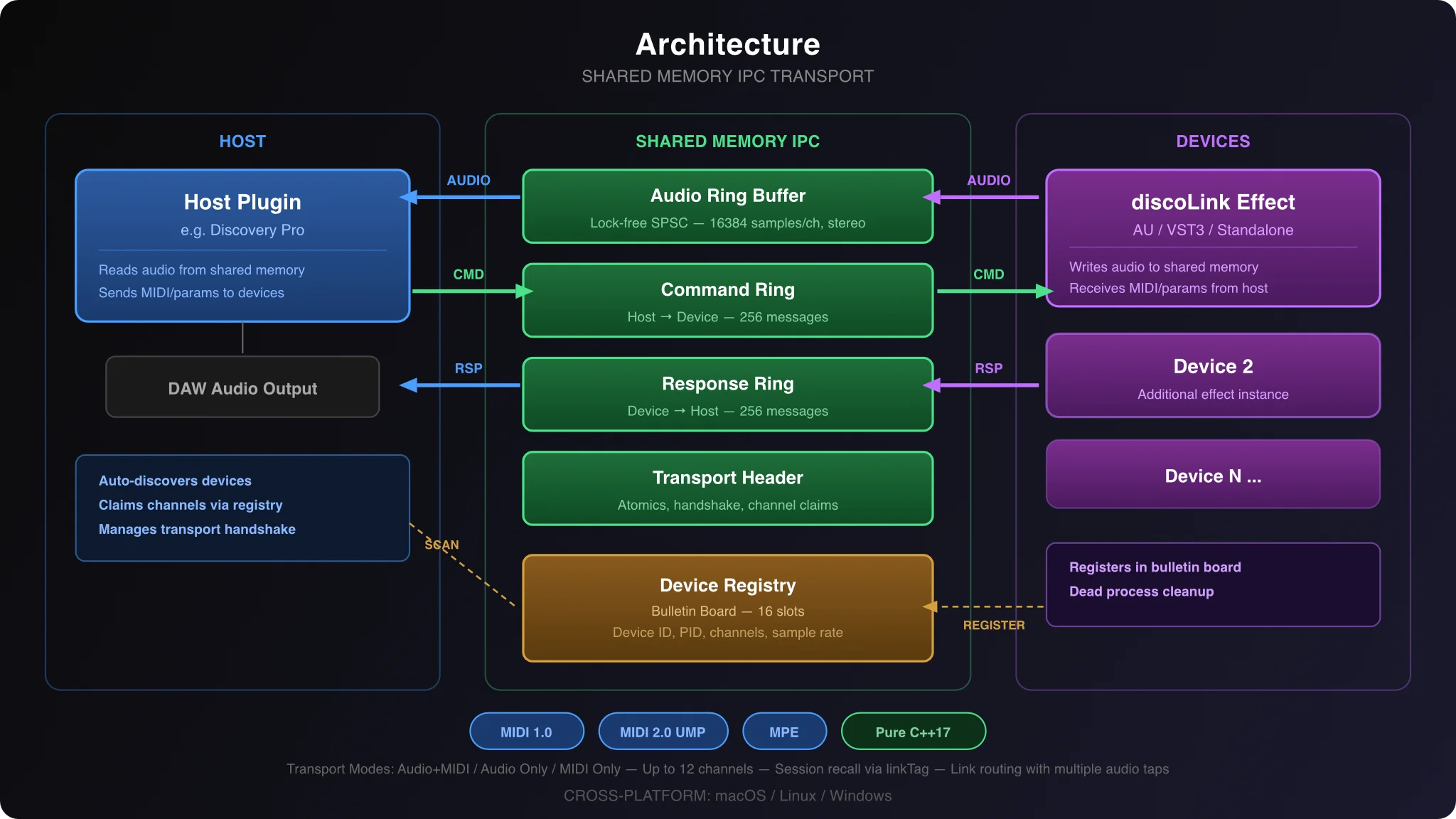This screenshot has width=1456, height=819.
Task: Click the Host Plugin box
Action: [x=242, y=245]
